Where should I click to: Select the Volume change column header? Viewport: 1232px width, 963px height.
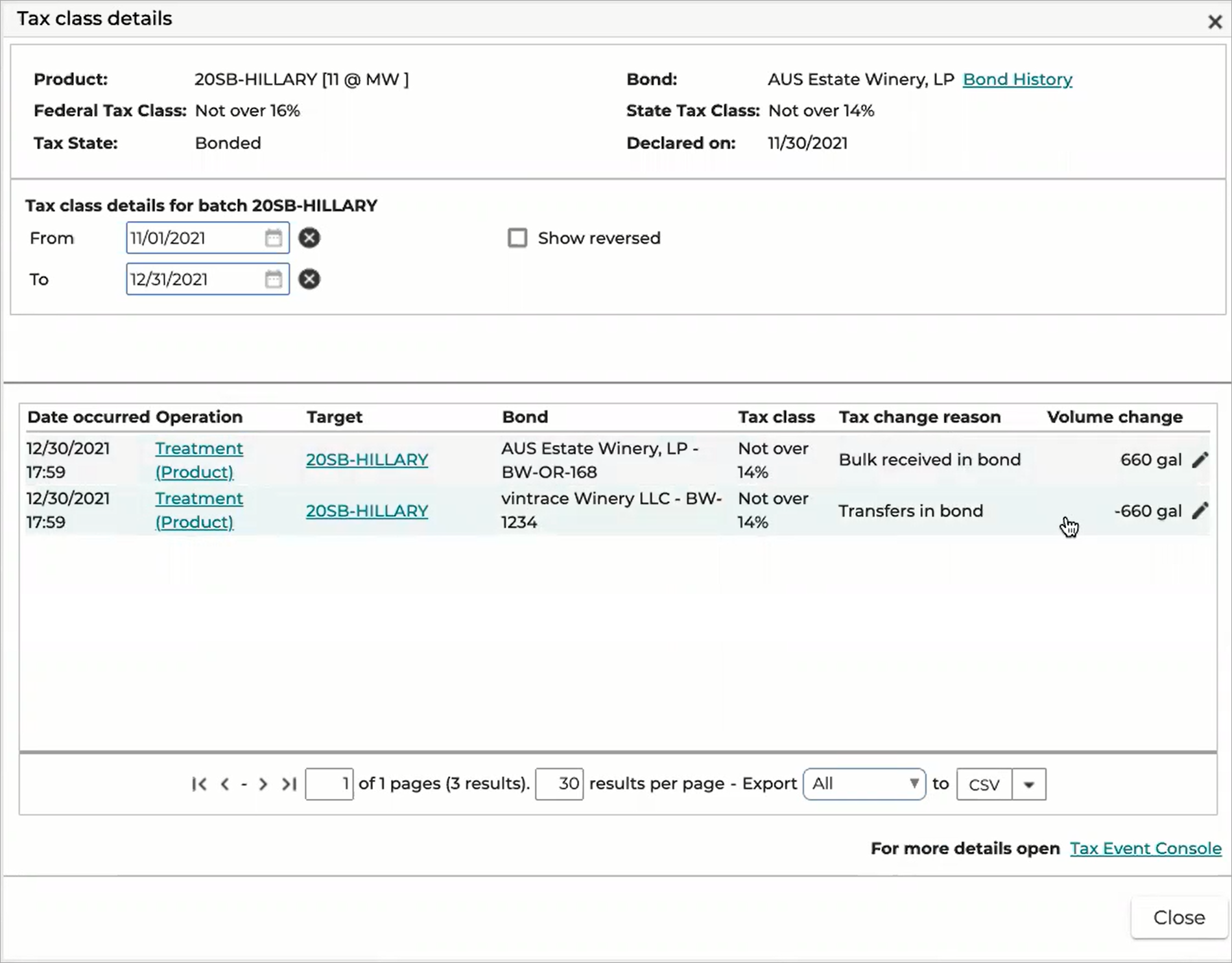(1115, 417)
